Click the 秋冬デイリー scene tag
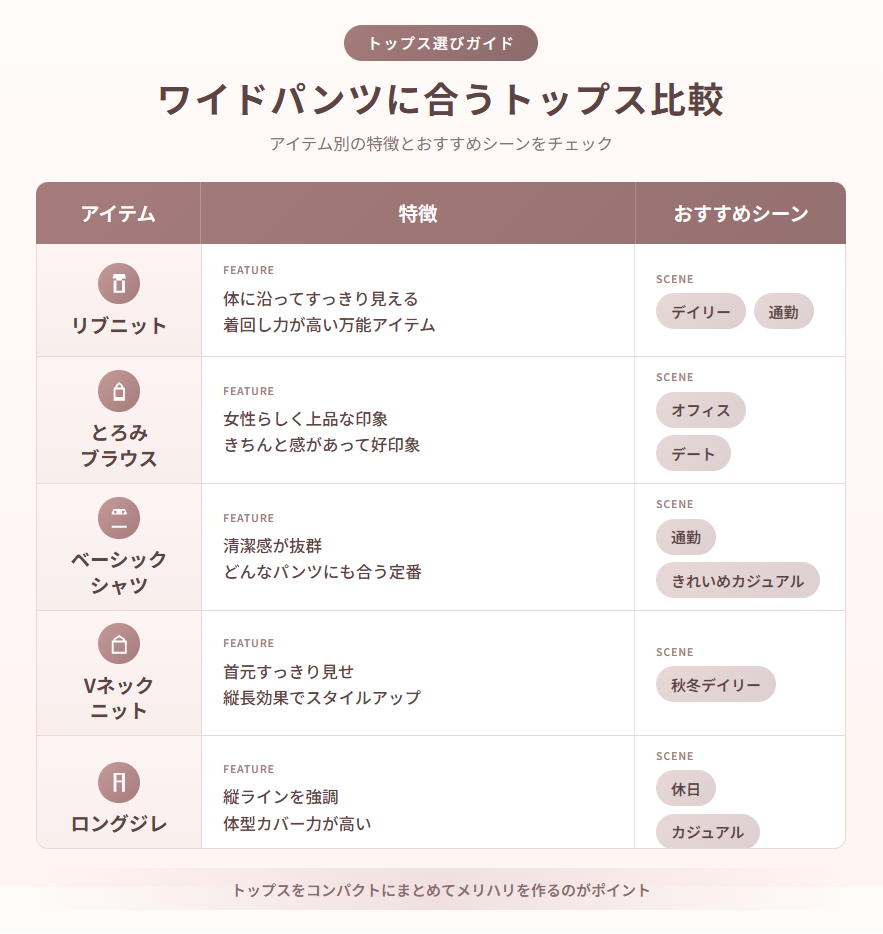This screenshot has height=934, width=883. click(x=716, y=685)
